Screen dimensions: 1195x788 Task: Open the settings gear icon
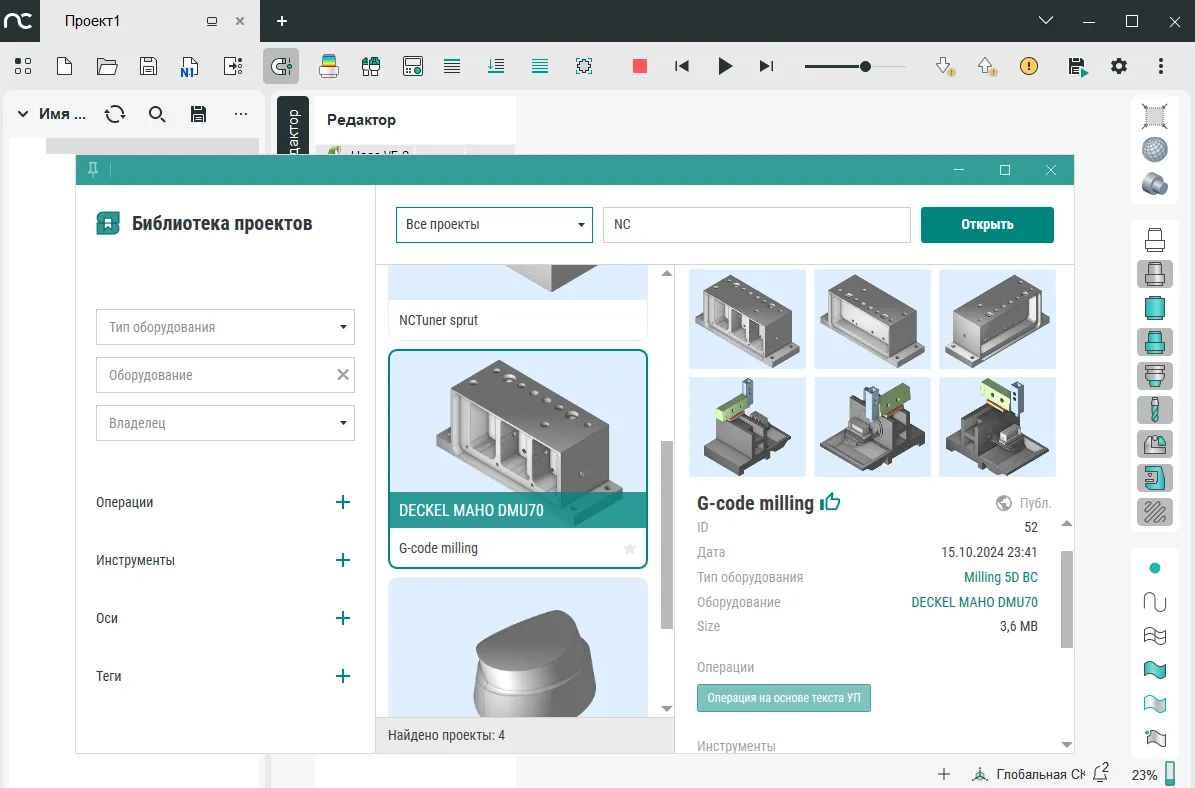1119,66
